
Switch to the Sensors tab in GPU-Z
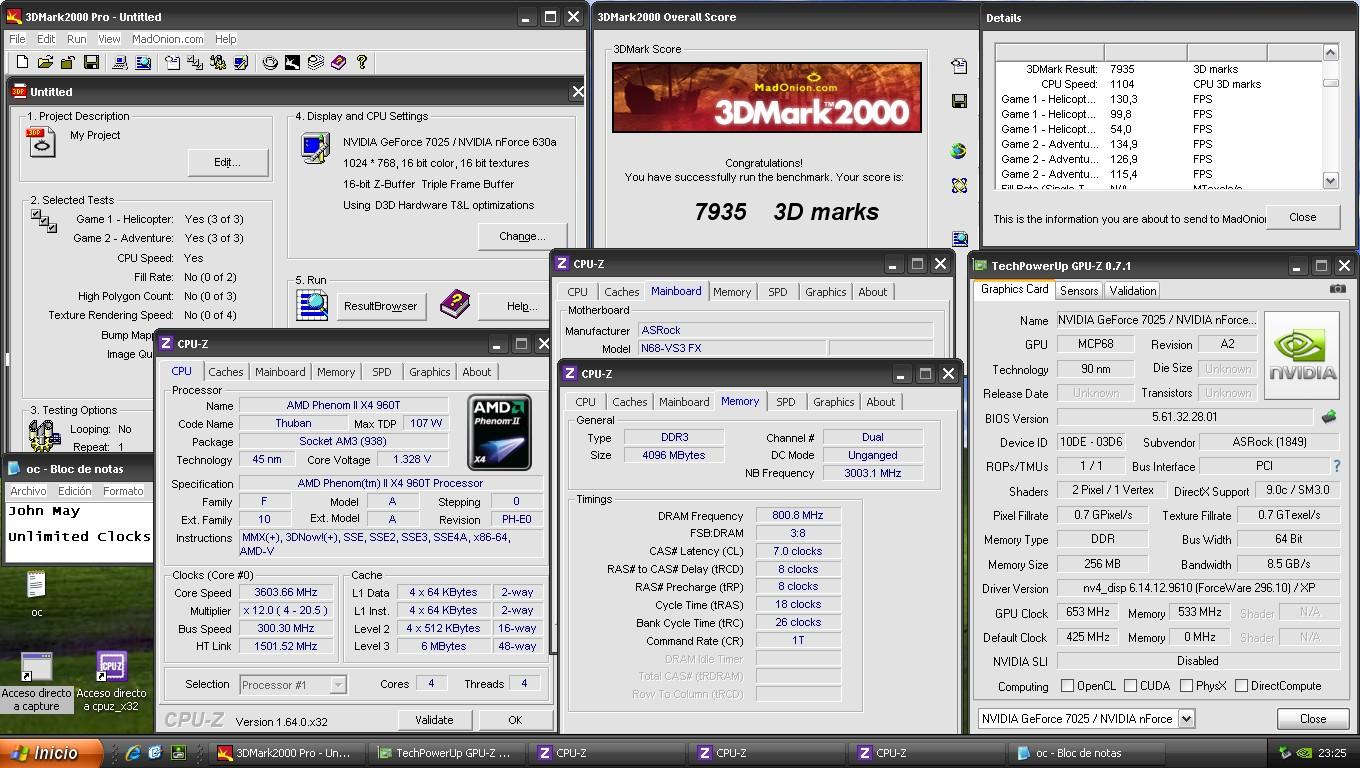coord(1079,291)
